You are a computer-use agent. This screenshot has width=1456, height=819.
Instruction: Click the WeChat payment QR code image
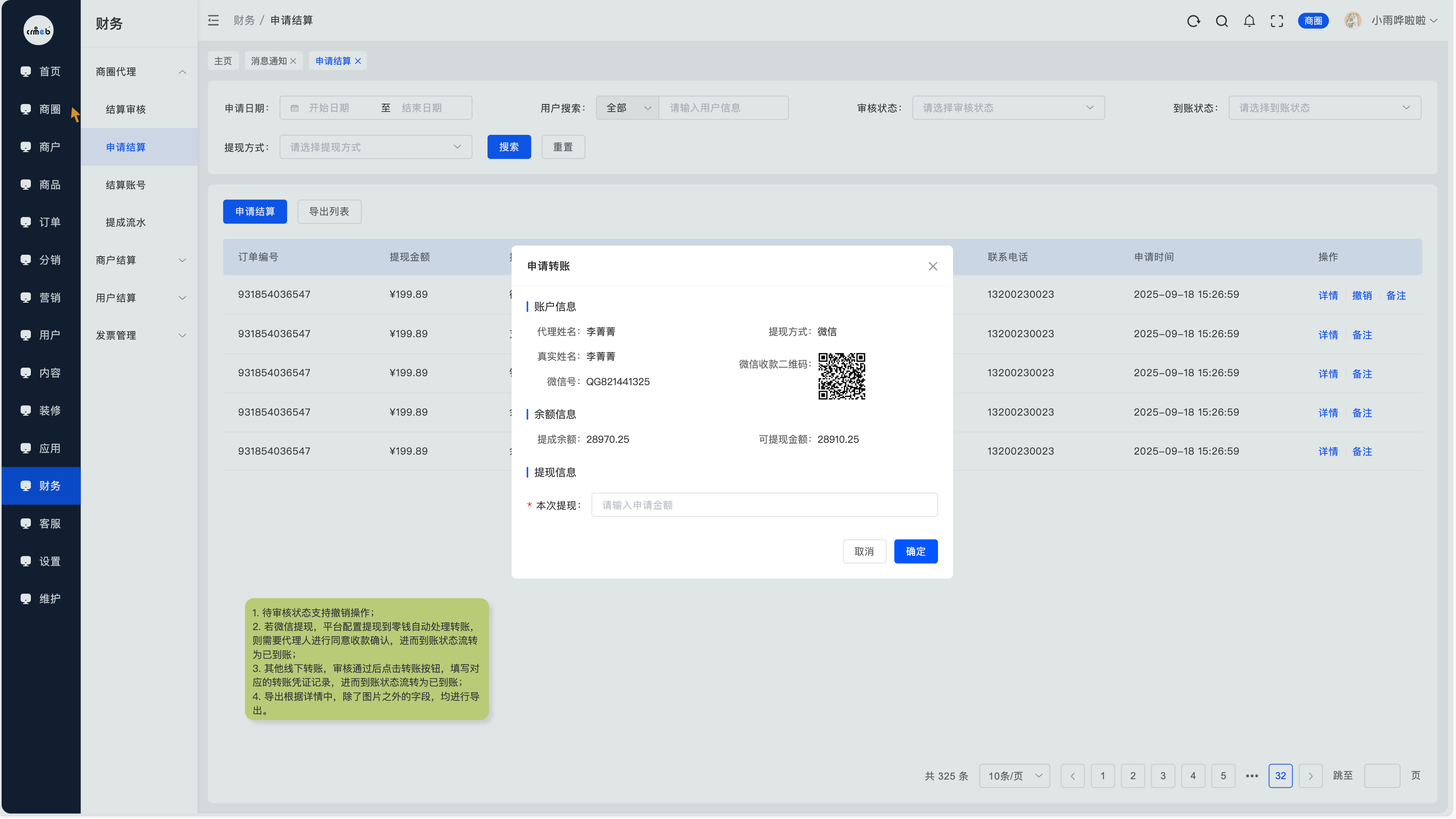pyautogui.click(x=842, y=376)
